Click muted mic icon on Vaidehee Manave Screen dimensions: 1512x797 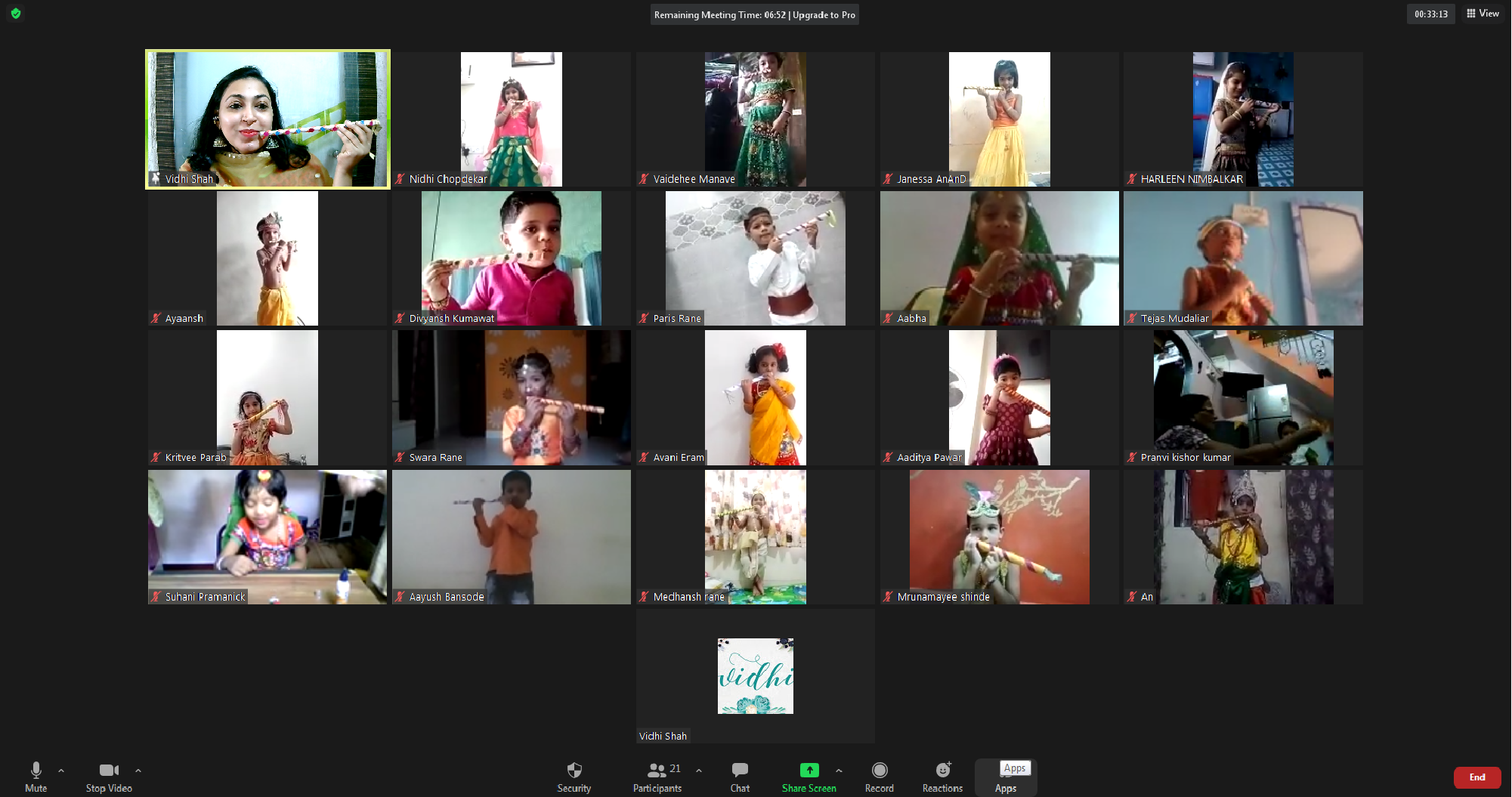[644, 179]
